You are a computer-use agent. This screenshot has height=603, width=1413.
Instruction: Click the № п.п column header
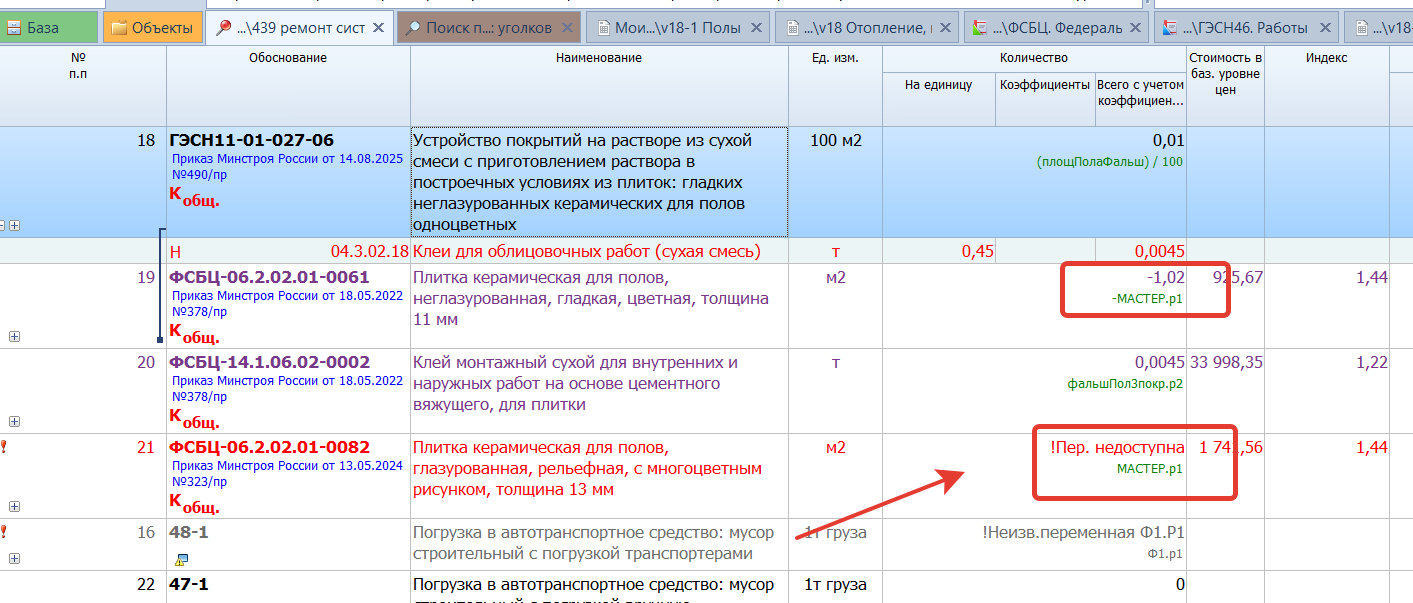[x=83, y=85]
